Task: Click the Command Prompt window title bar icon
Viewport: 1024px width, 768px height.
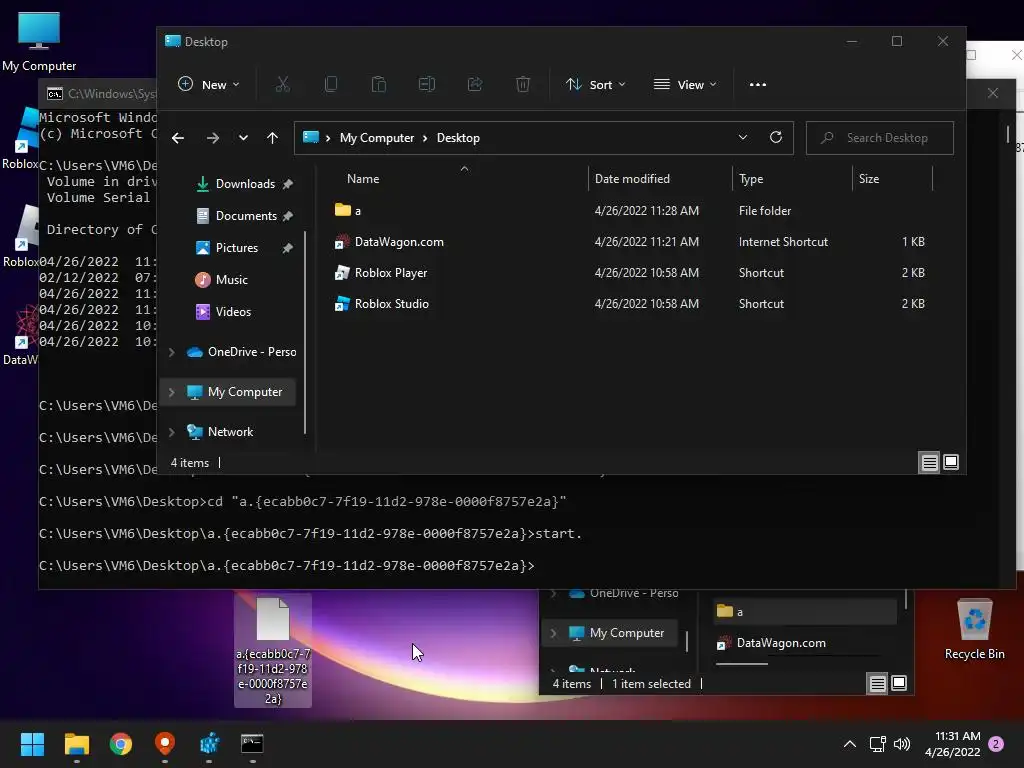Action: point(55,94)
